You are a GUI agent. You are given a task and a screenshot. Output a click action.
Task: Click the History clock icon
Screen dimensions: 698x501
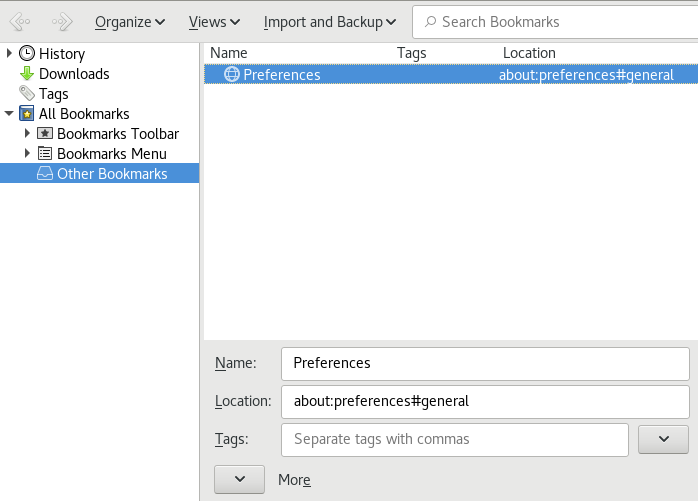[x=27, y=54]
